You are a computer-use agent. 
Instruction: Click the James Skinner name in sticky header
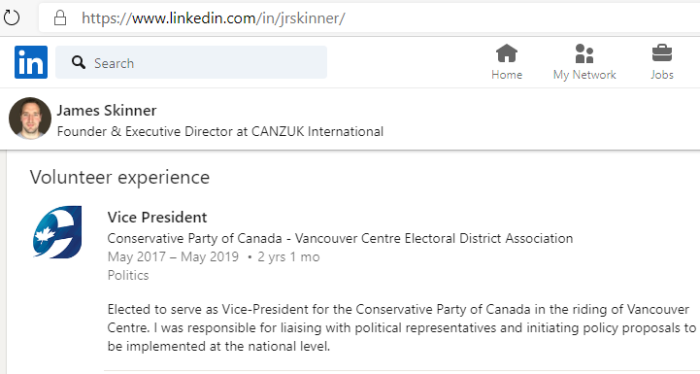[x=107, y=110]
